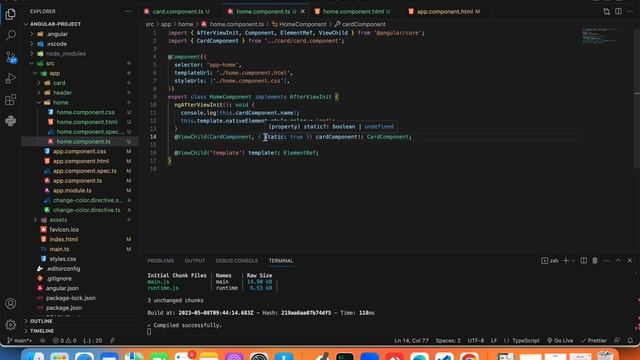Open the Debug Console tab
The height and width of the screenshot is (360, 640).
pos(237,260)
